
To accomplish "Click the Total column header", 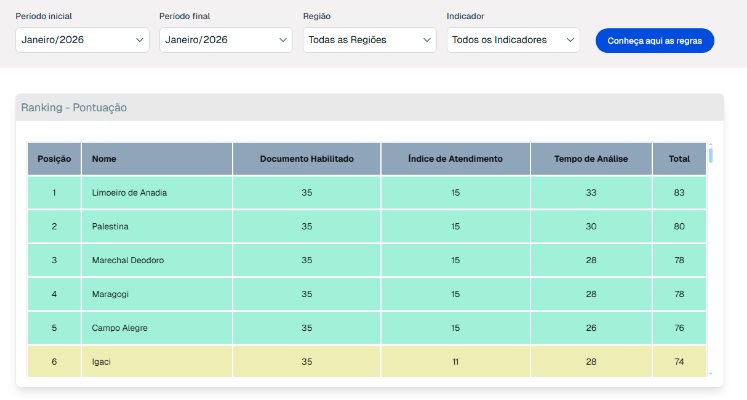I will coord(679,159).
